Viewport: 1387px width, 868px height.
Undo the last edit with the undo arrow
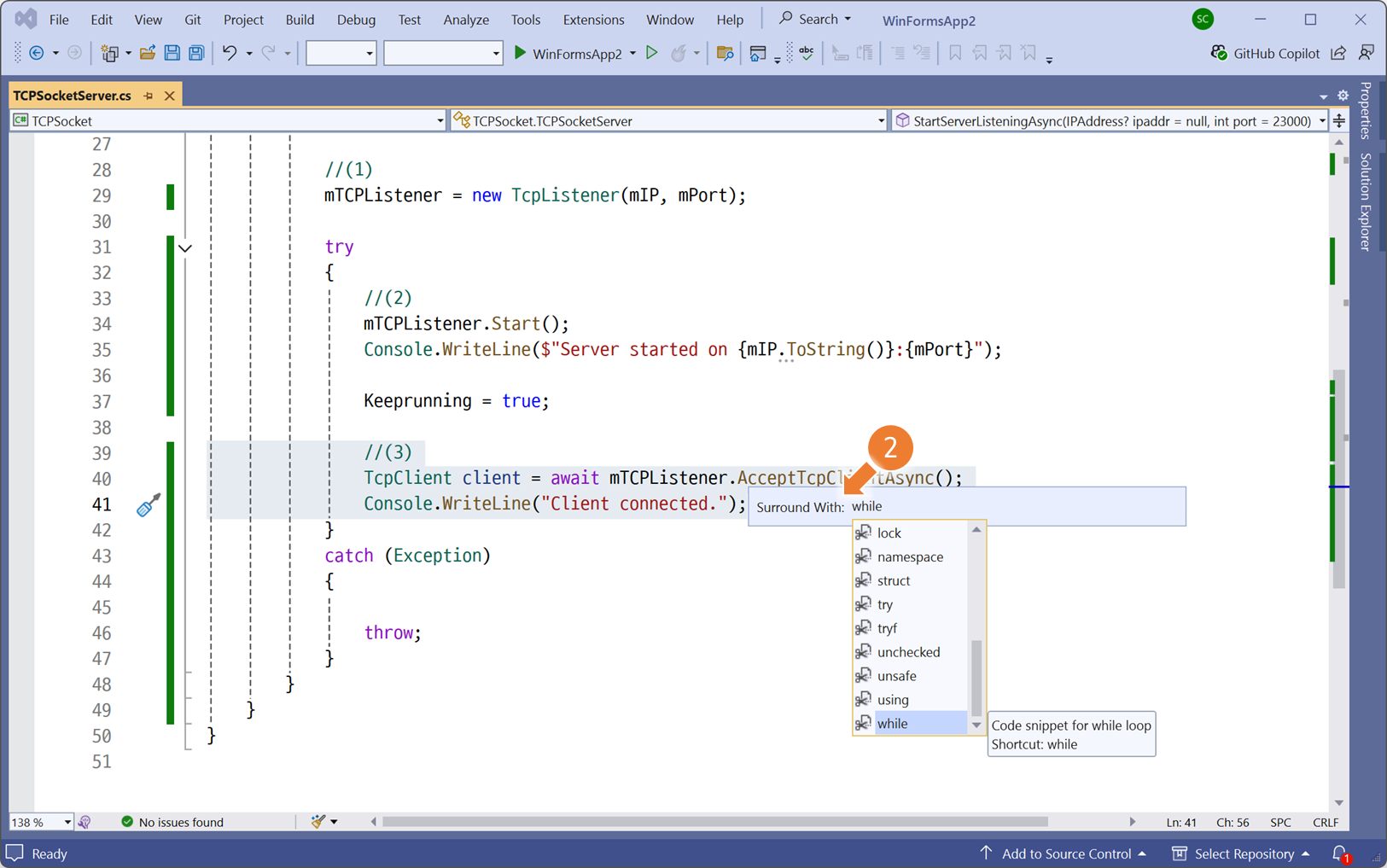point(229,53)
